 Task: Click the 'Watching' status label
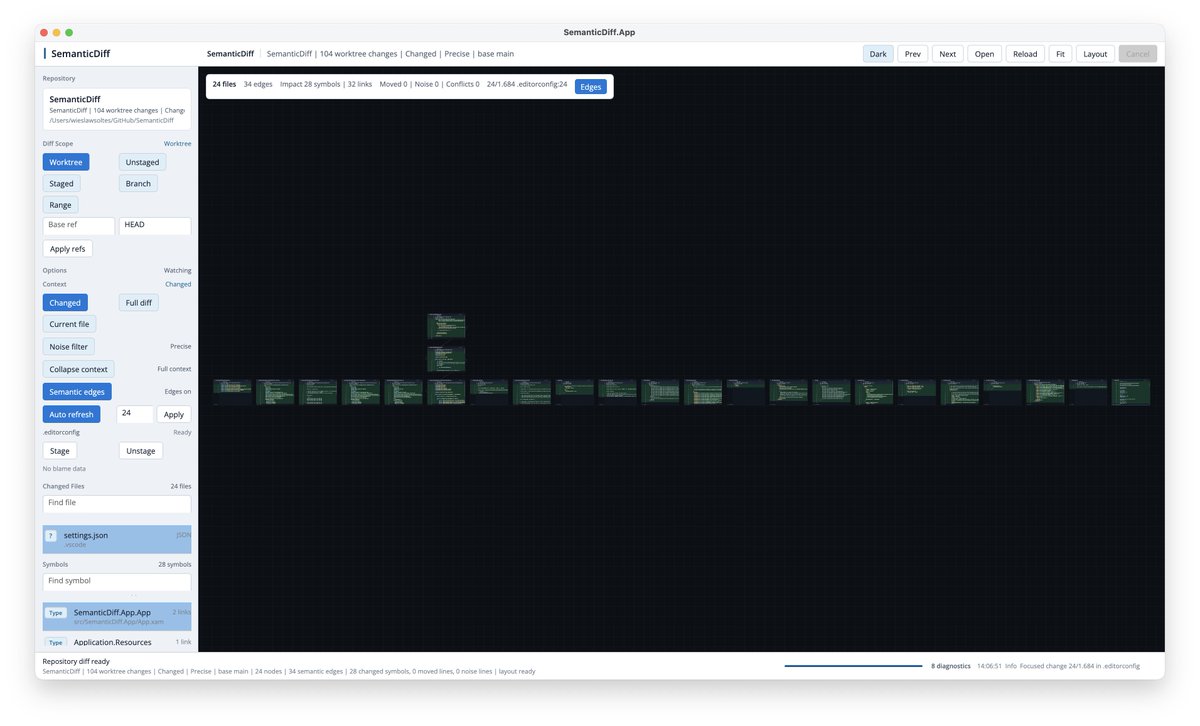pyautogui.click(x=177, y=270)
